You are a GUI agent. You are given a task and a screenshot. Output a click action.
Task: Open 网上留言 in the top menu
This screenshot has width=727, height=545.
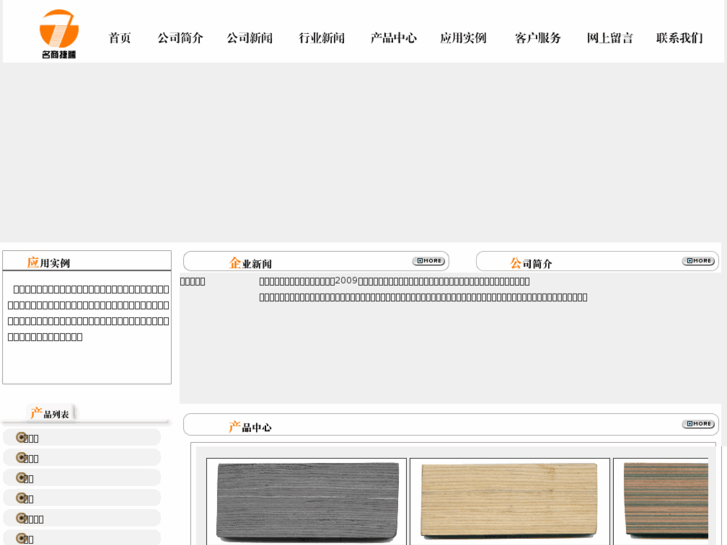coord(610,38)
